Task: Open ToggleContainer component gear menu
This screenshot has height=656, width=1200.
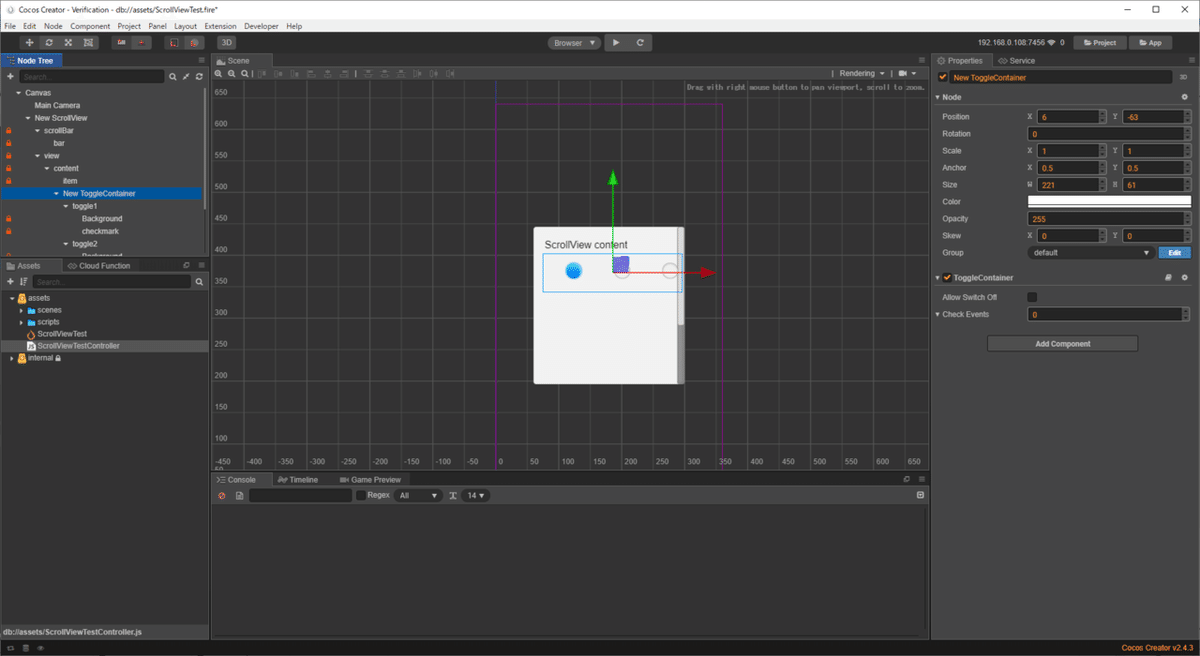Action: coord(1184,278)
